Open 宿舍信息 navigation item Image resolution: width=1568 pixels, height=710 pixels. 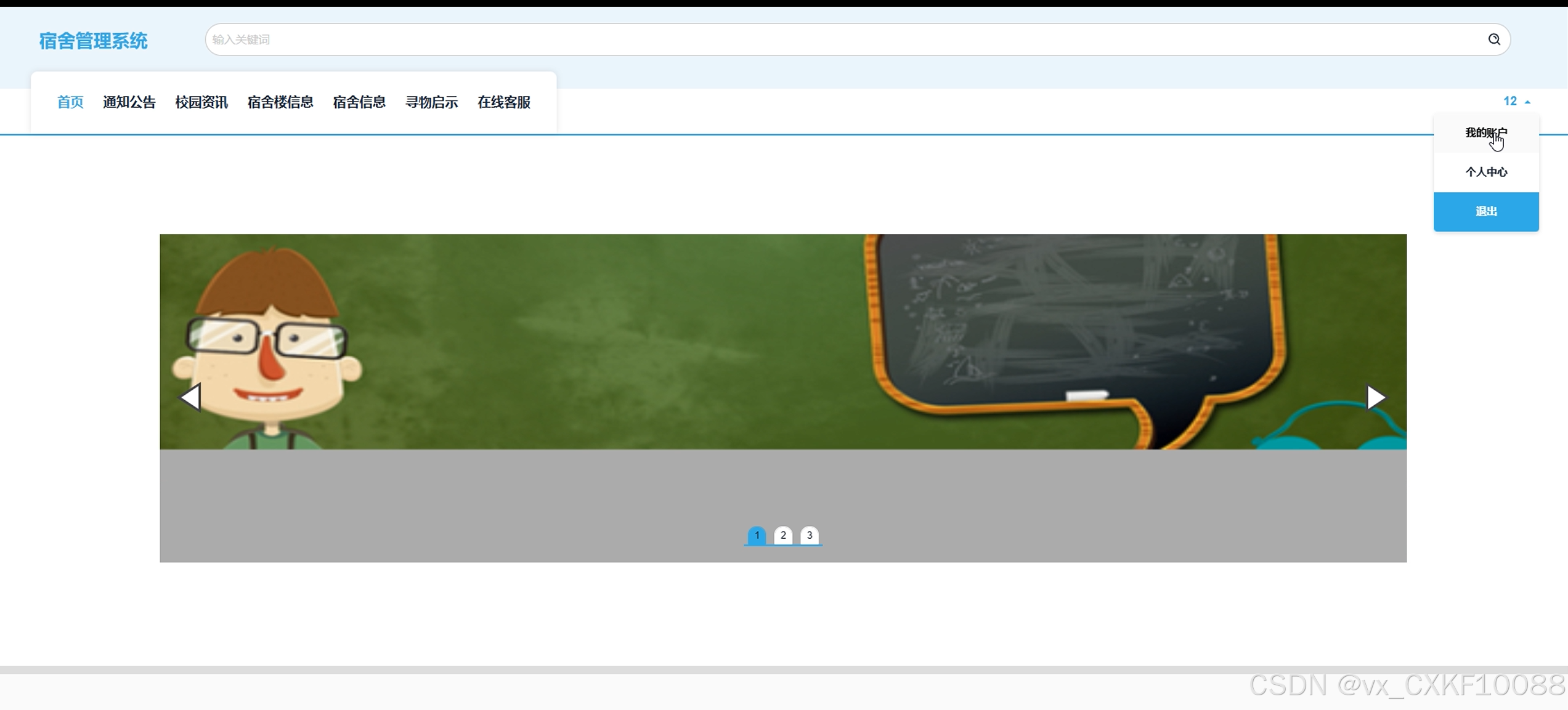(x=359, y=102)
